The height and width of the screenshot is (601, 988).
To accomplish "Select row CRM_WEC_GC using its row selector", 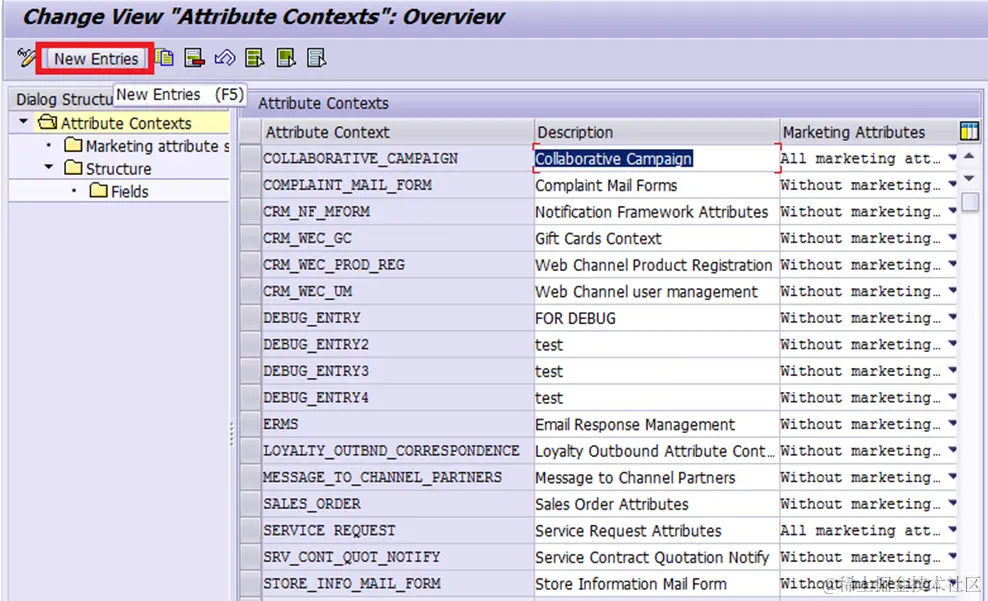I will [x=251, y=238].
